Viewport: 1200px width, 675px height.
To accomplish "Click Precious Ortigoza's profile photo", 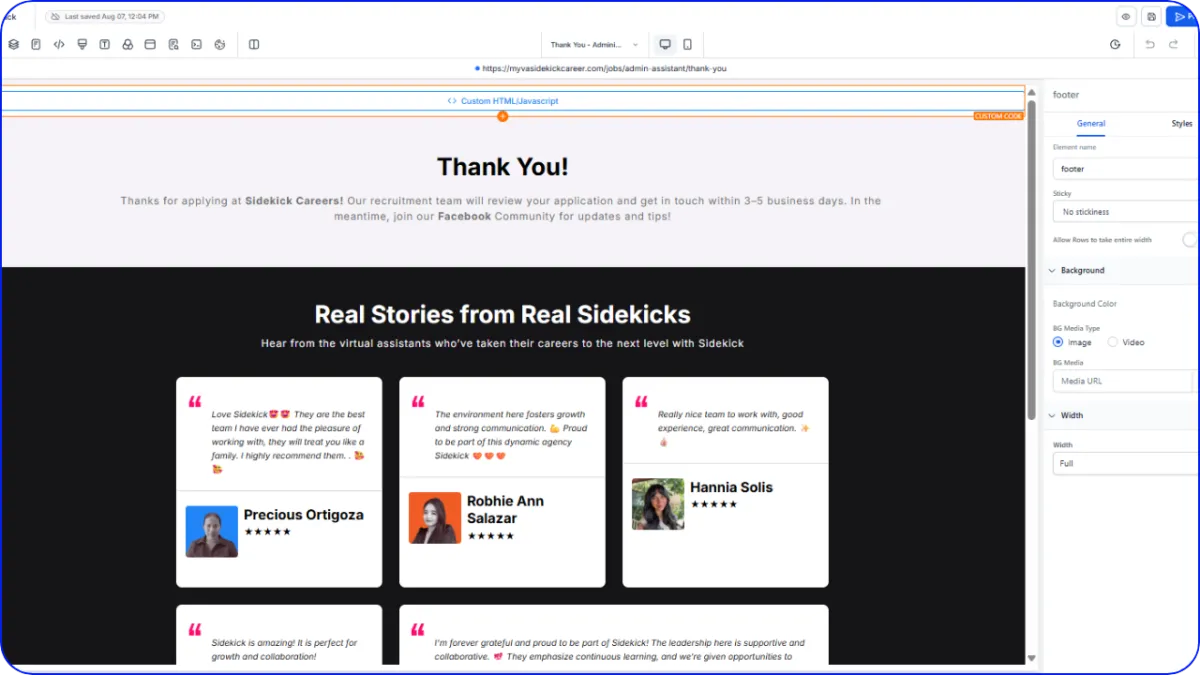I will tap(212, 531).
